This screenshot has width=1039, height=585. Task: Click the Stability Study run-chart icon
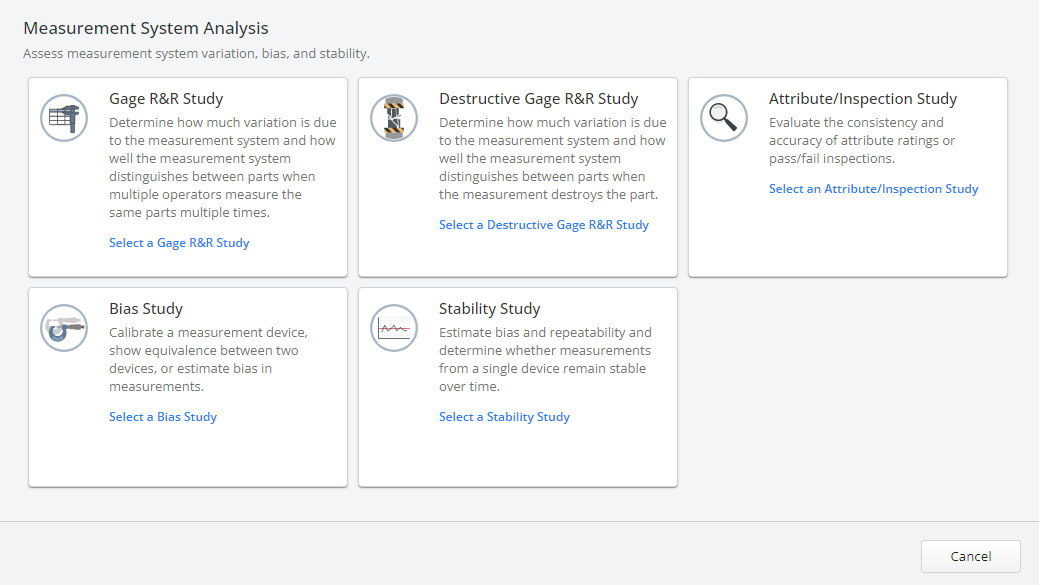(393, 327)
